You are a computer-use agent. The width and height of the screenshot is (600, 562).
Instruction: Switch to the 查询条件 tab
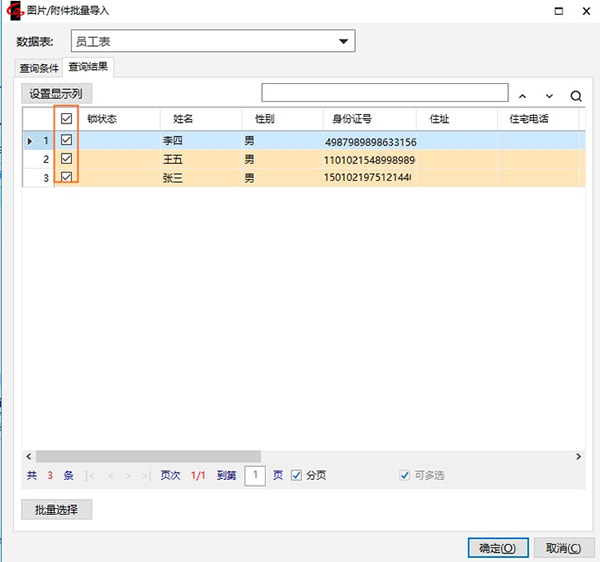40,68
